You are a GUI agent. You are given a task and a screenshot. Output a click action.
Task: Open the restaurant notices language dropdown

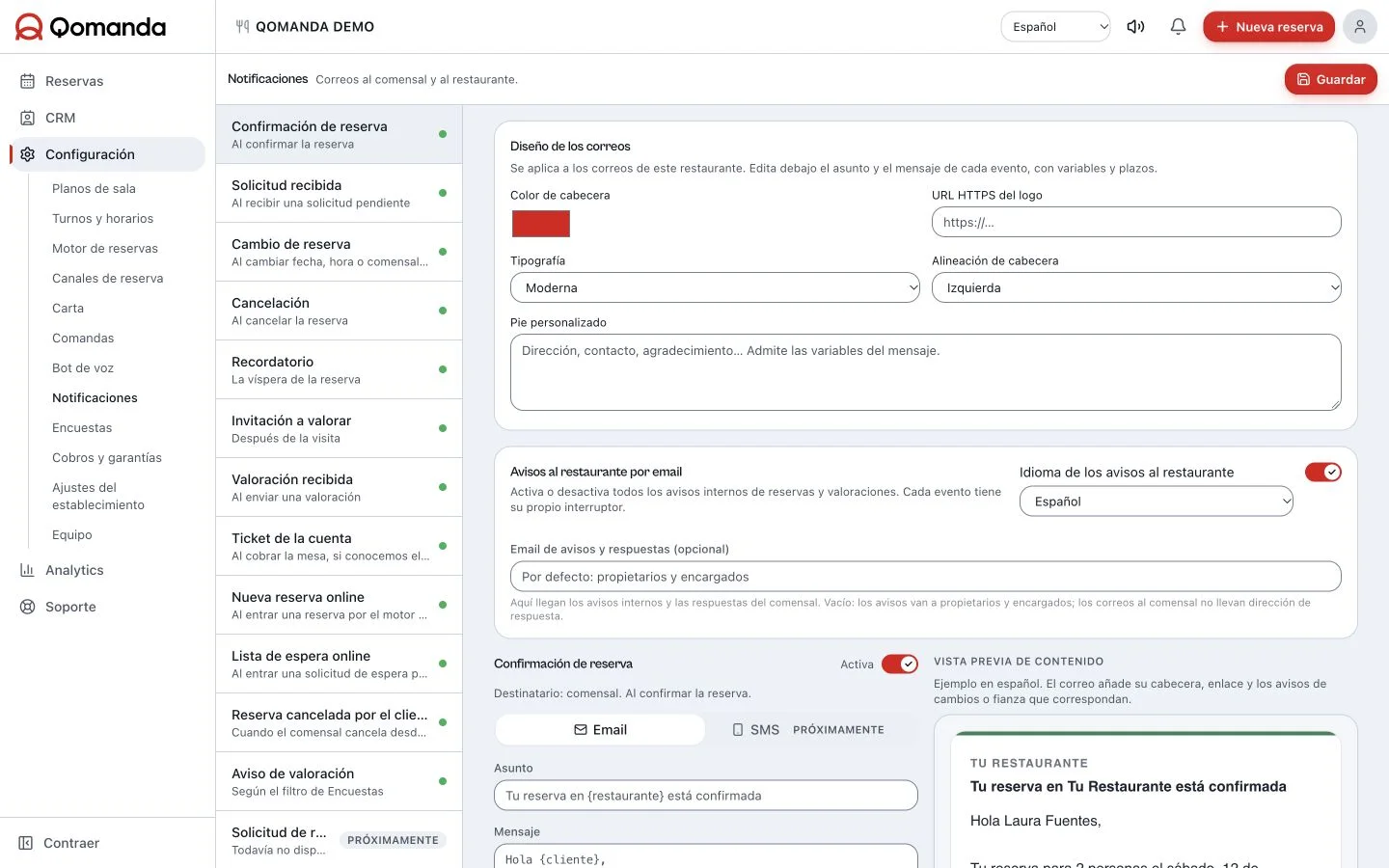(1157, 502)
